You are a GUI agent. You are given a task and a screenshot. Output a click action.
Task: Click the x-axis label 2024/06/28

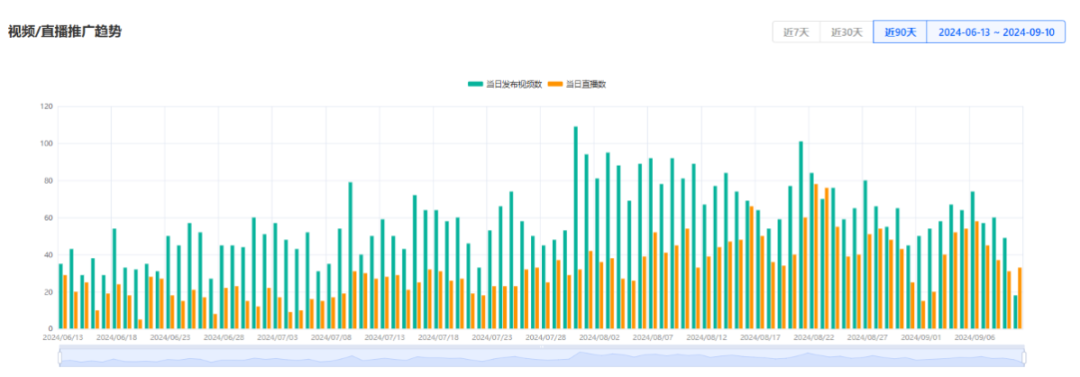coord(223,338)
